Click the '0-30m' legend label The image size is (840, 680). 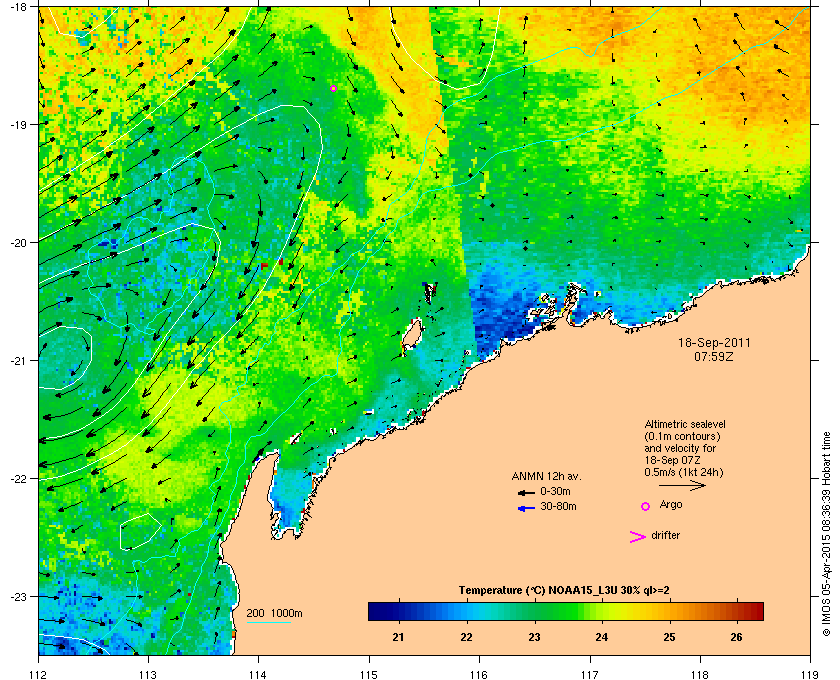point(555,491)
